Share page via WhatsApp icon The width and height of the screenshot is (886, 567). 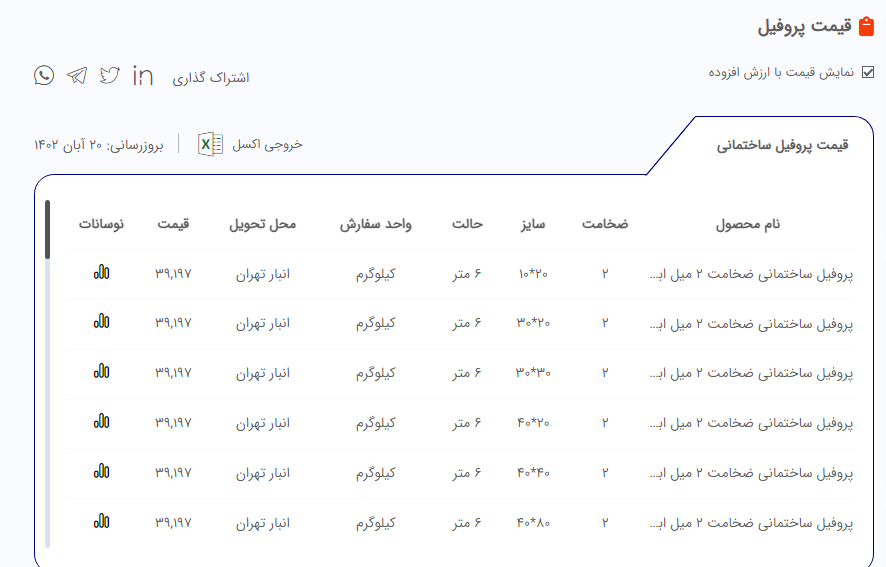[44, 75]
